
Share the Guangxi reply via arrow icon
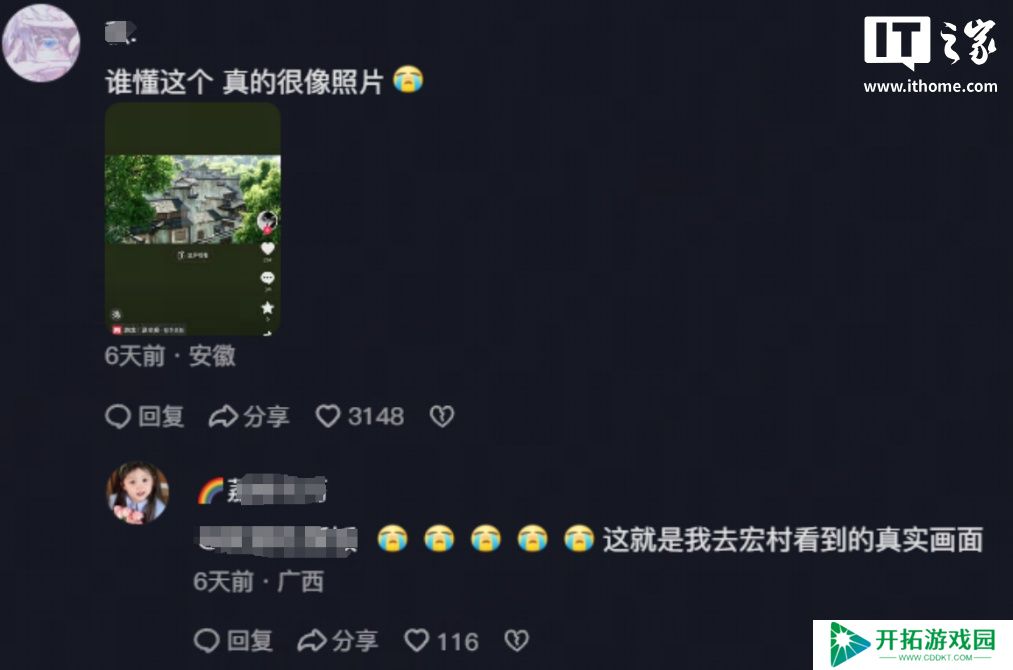tap(312, 641)
